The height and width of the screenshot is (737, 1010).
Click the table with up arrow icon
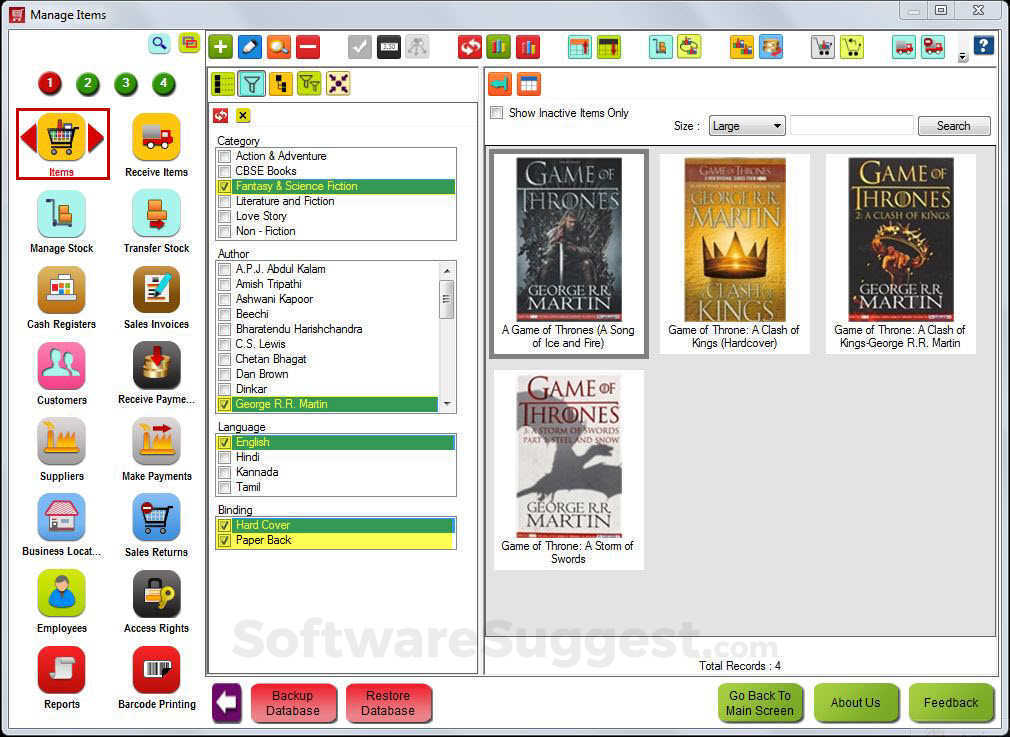(x=580, y=47)
